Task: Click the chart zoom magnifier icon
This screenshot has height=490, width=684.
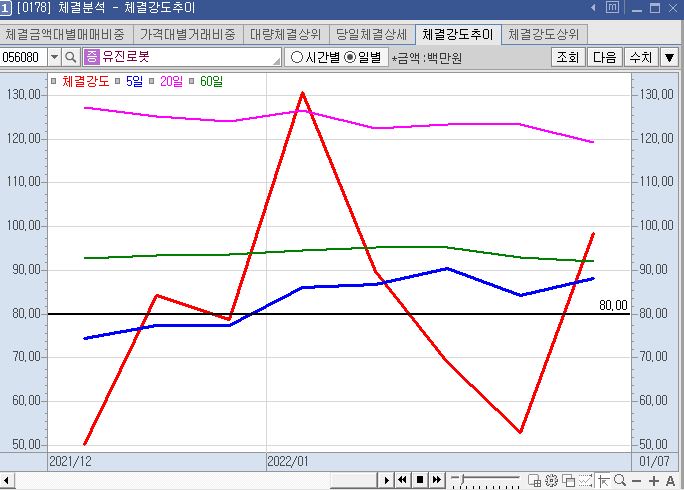Action: click(x=621, y=481)
